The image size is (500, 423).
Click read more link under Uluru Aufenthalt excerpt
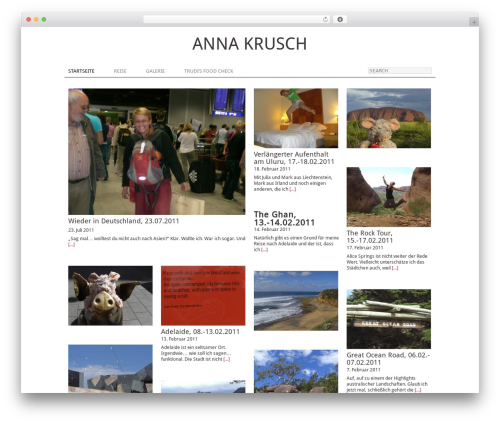coord(292,189)
